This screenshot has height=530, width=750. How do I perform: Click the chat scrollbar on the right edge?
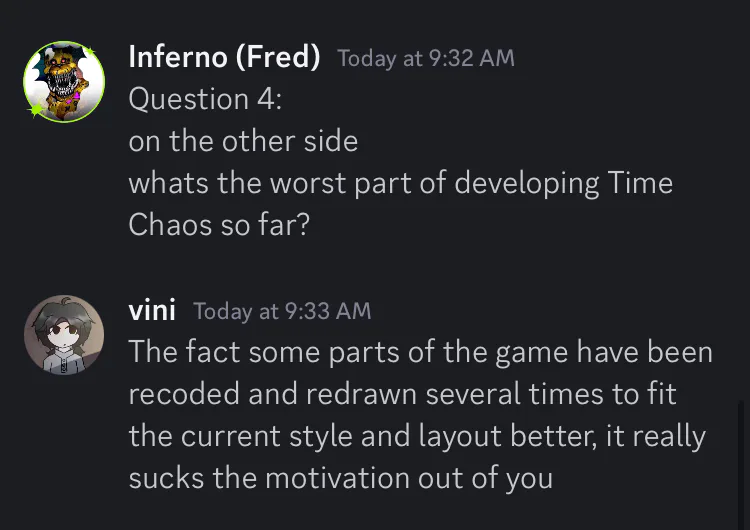740,464
